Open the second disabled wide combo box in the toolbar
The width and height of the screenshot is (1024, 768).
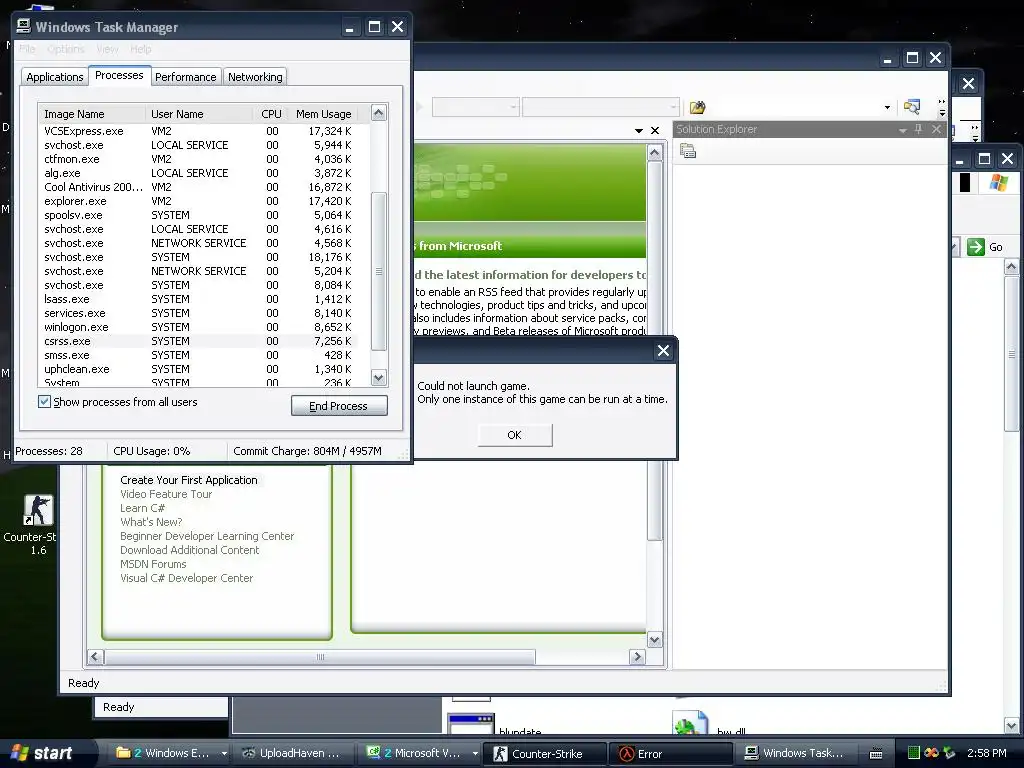pos(600,106)
